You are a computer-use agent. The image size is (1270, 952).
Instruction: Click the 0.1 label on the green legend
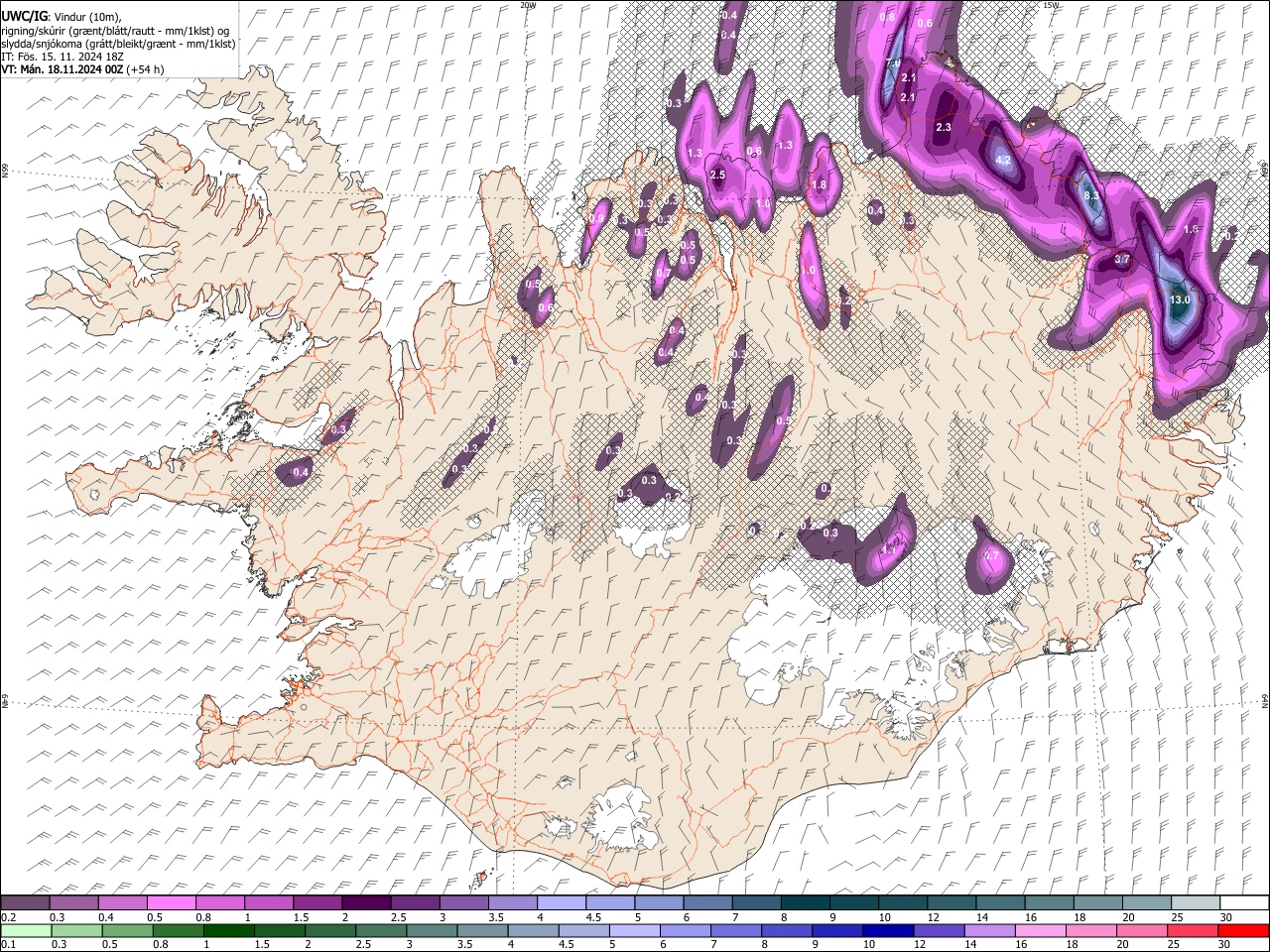(x=7, y=945)
